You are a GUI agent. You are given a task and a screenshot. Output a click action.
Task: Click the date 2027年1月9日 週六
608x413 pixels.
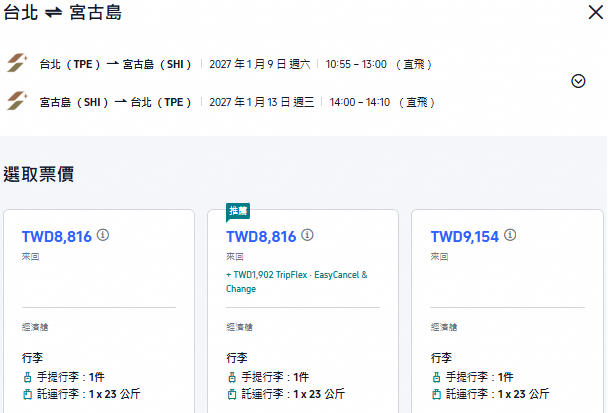point(260,64)
